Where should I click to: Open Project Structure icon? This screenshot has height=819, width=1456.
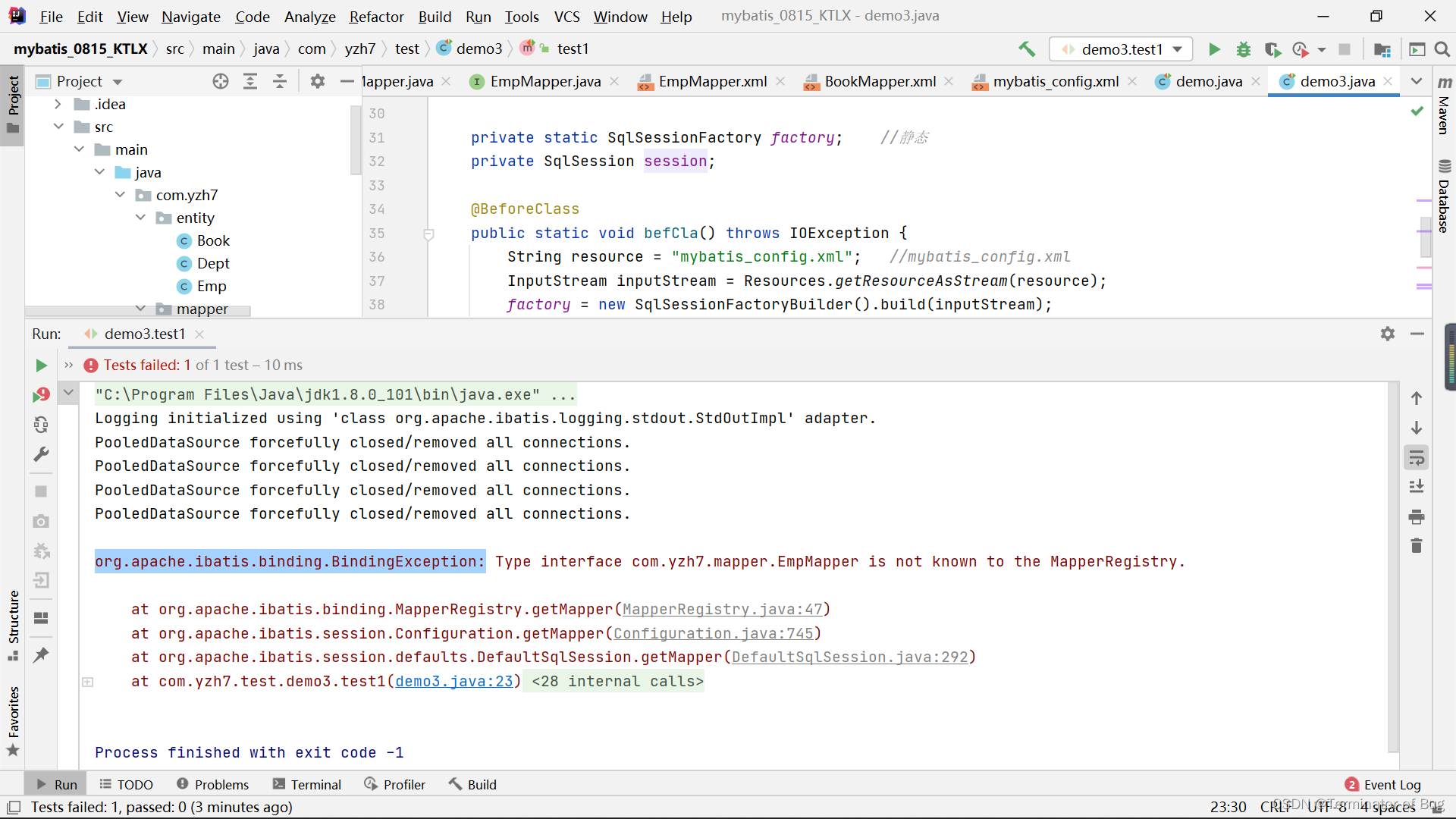(x=1382, y=49)
